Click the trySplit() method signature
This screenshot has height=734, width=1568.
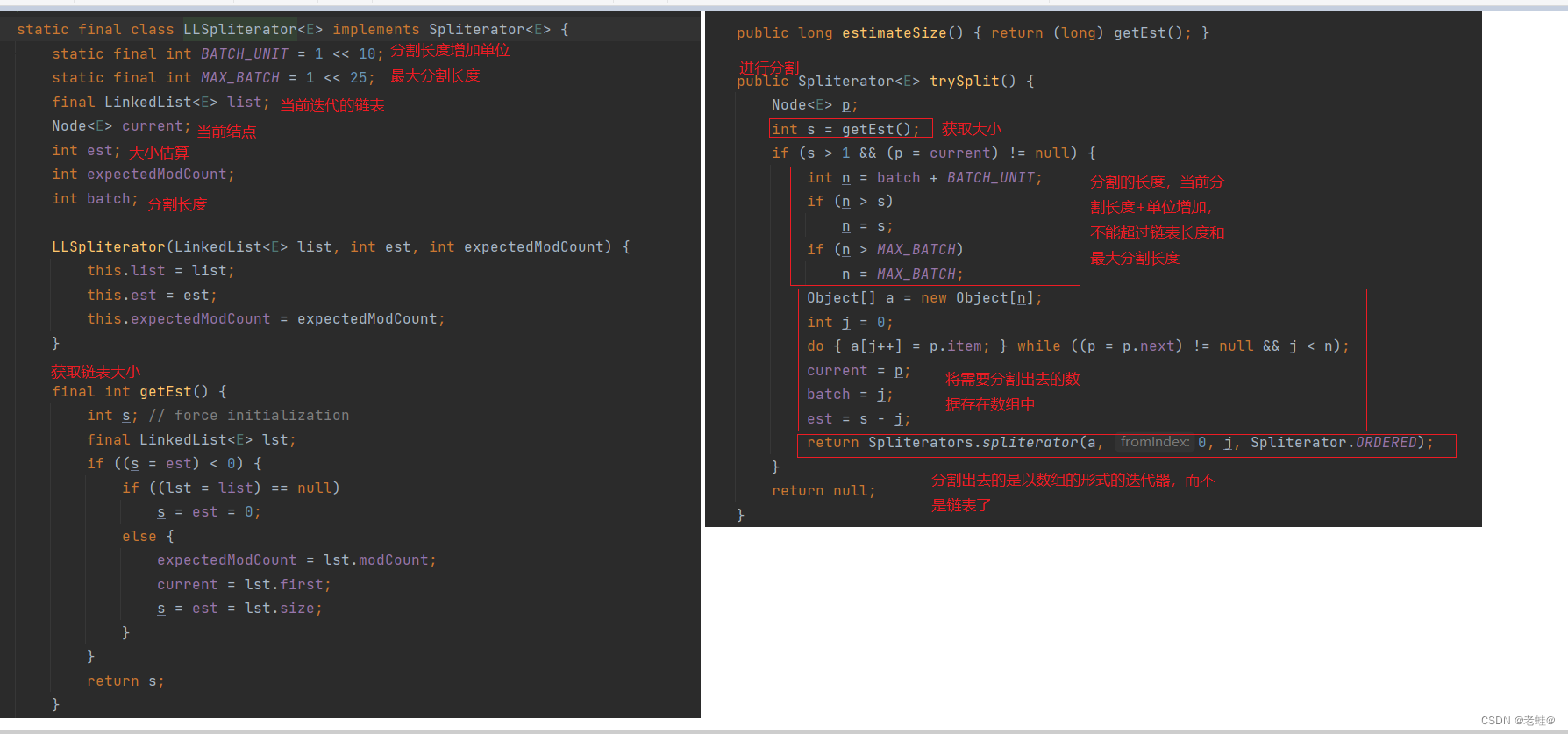coord(886,82)
